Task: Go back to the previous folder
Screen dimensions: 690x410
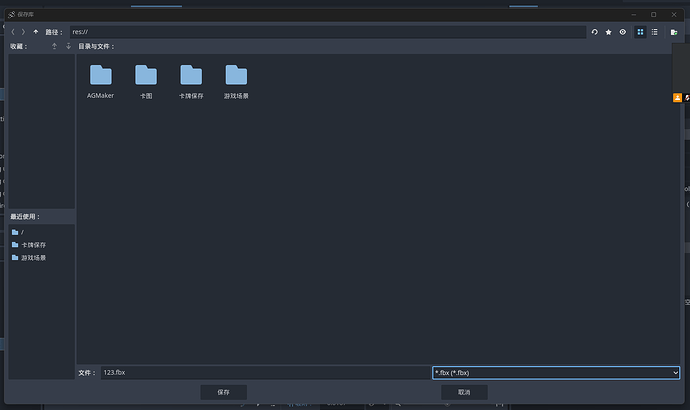Action: coord(13,32)
